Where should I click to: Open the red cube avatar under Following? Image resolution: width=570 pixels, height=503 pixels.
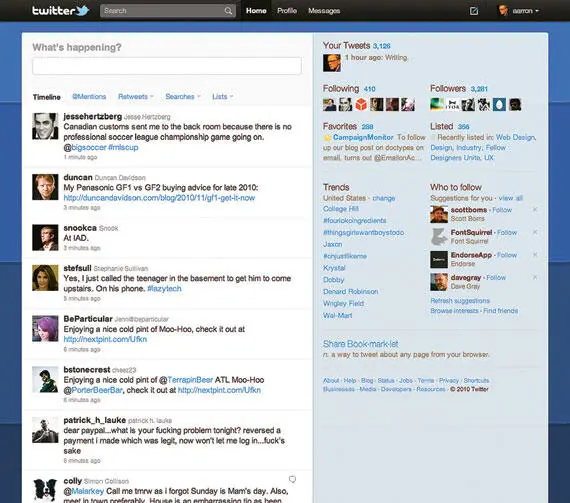pos(361,105)
